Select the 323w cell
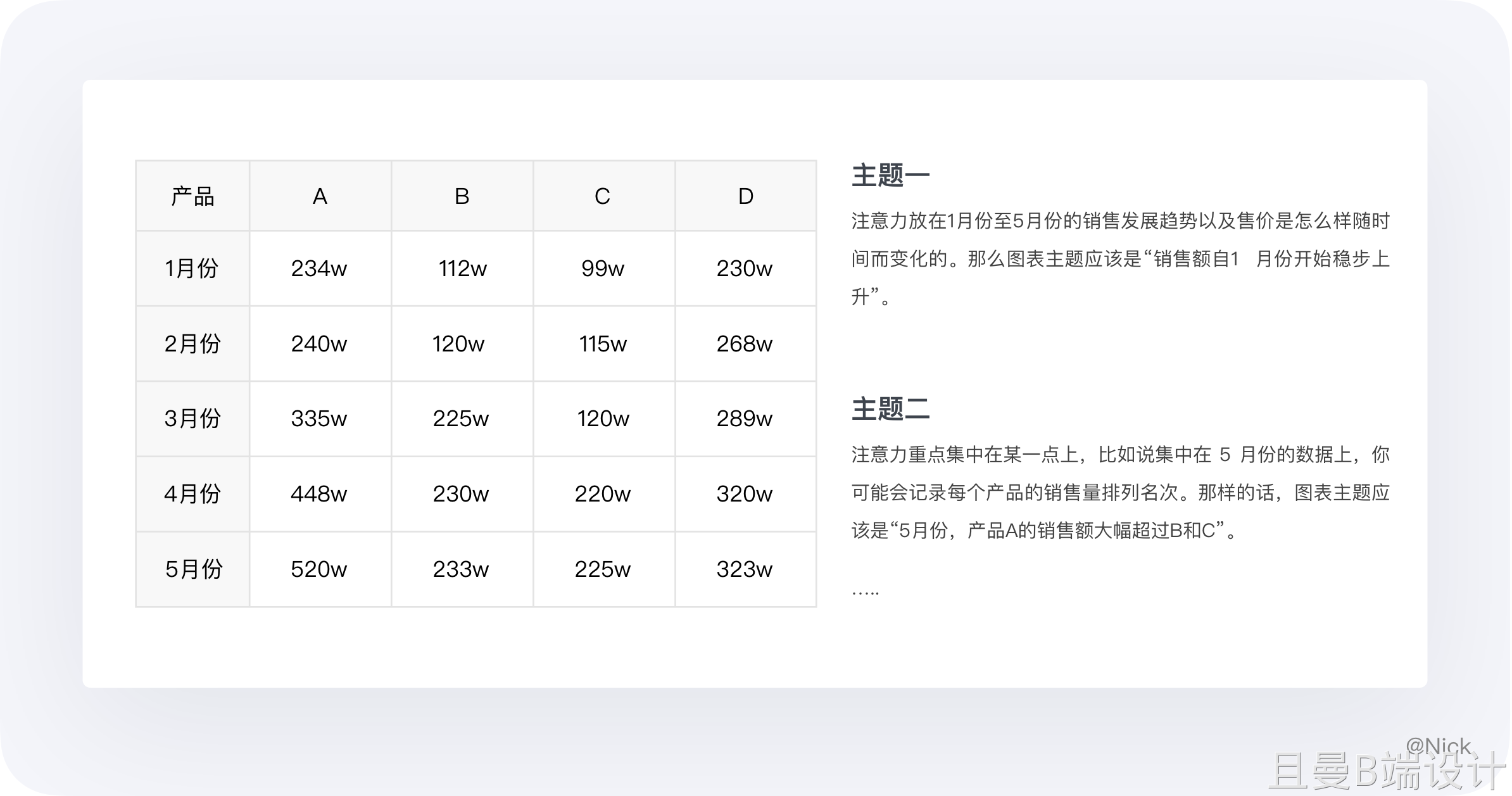1512x796 pixels. click(746, 569)
